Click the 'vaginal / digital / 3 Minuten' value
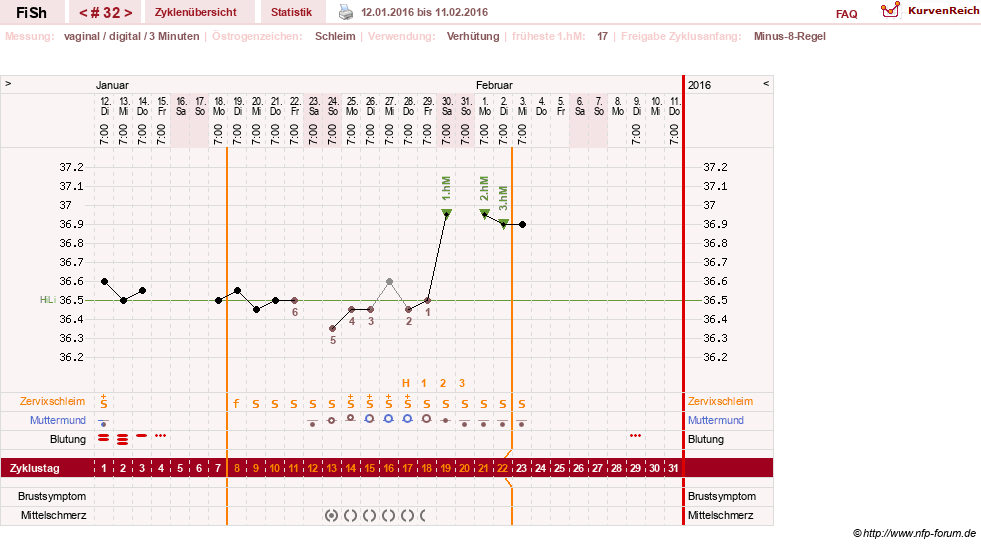 coord(131,36)
